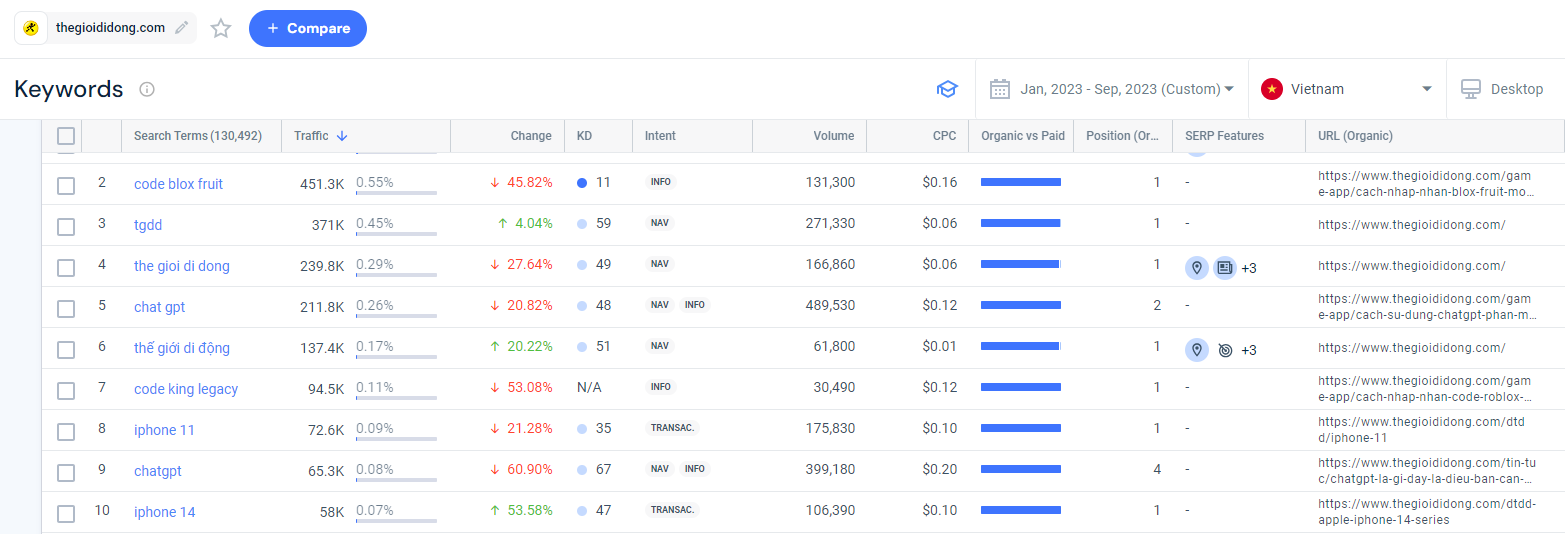Image resolution: width=1565 pixels, height=534 pixels.
Task: Open the Keywords info tooltip icon
Action: pyautogui.click(x=147, y=89)
